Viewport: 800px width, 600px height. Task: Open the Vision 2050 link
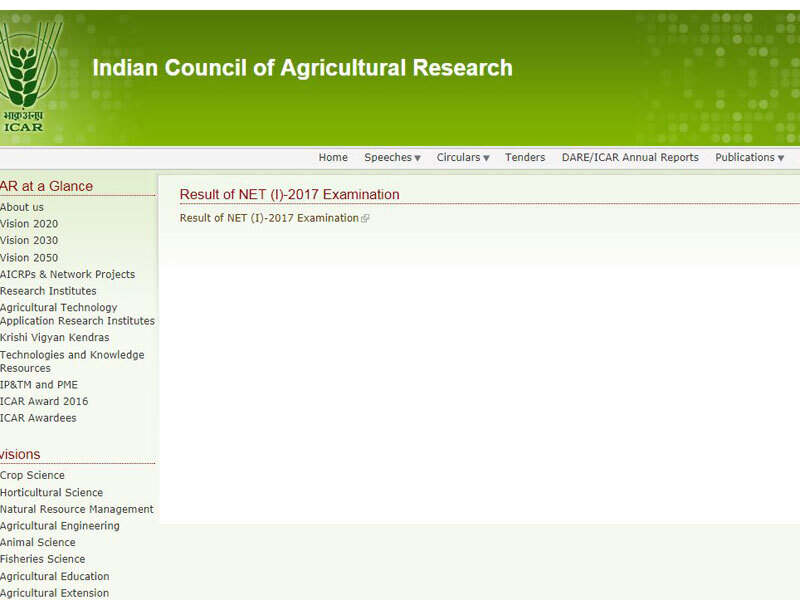(x=29, y=258)
